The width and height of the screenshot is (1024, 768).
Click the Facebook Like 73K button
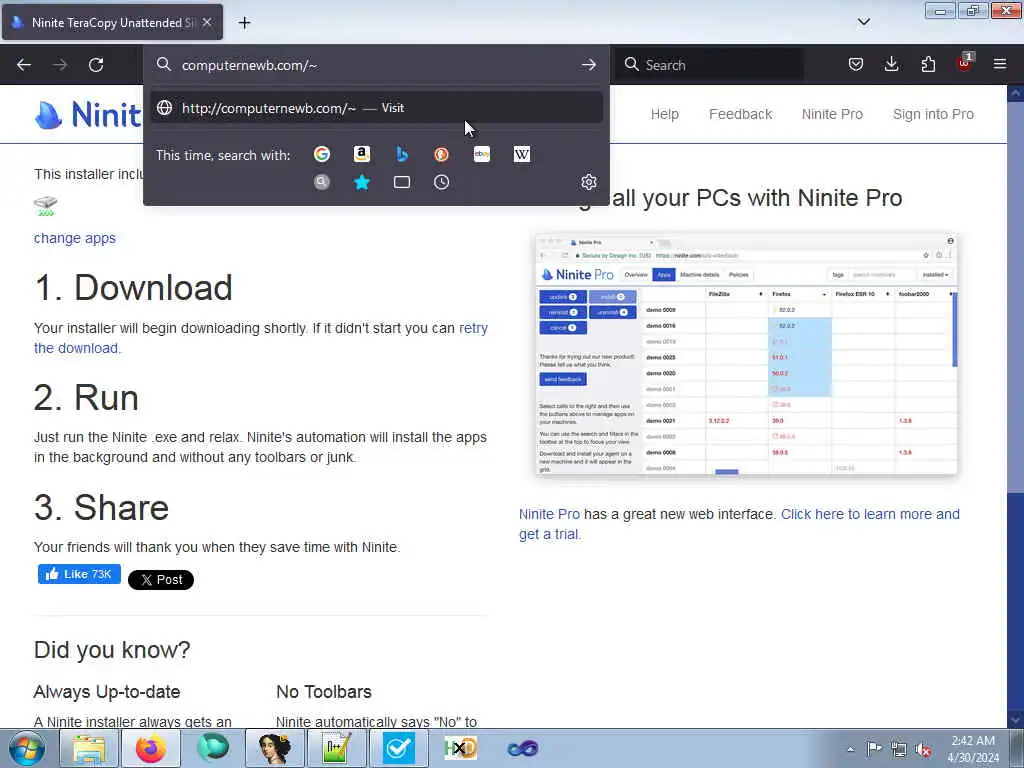click(x=79, y=574)
